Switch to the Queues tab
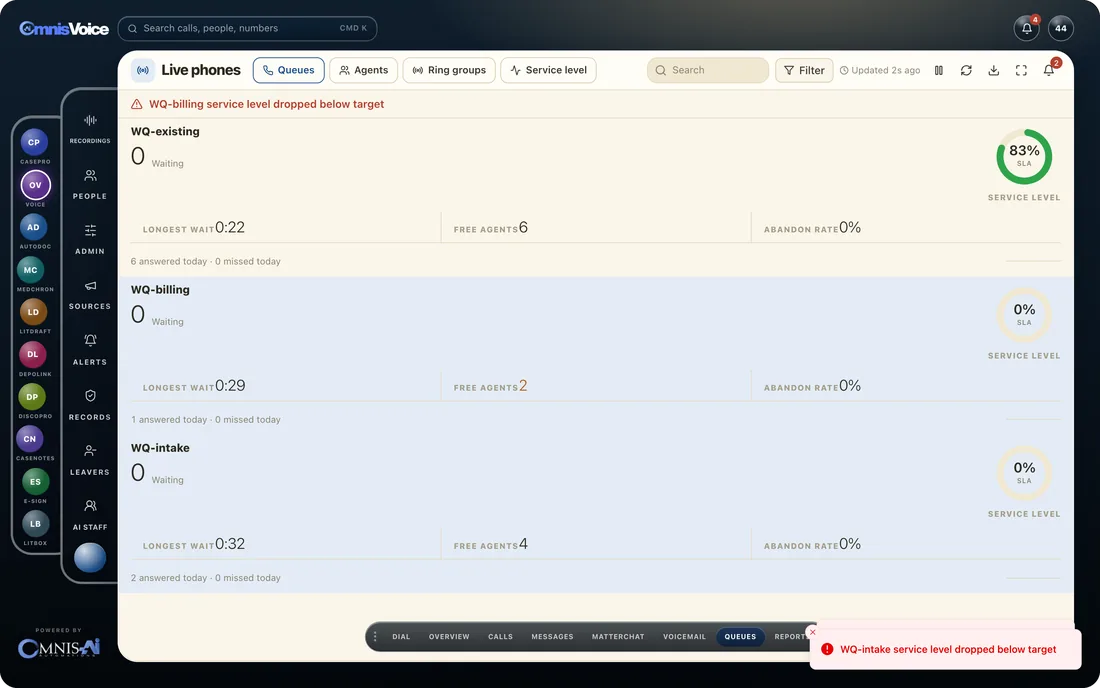This screenshot has height=688, width=1100. (x=288, y=70)
